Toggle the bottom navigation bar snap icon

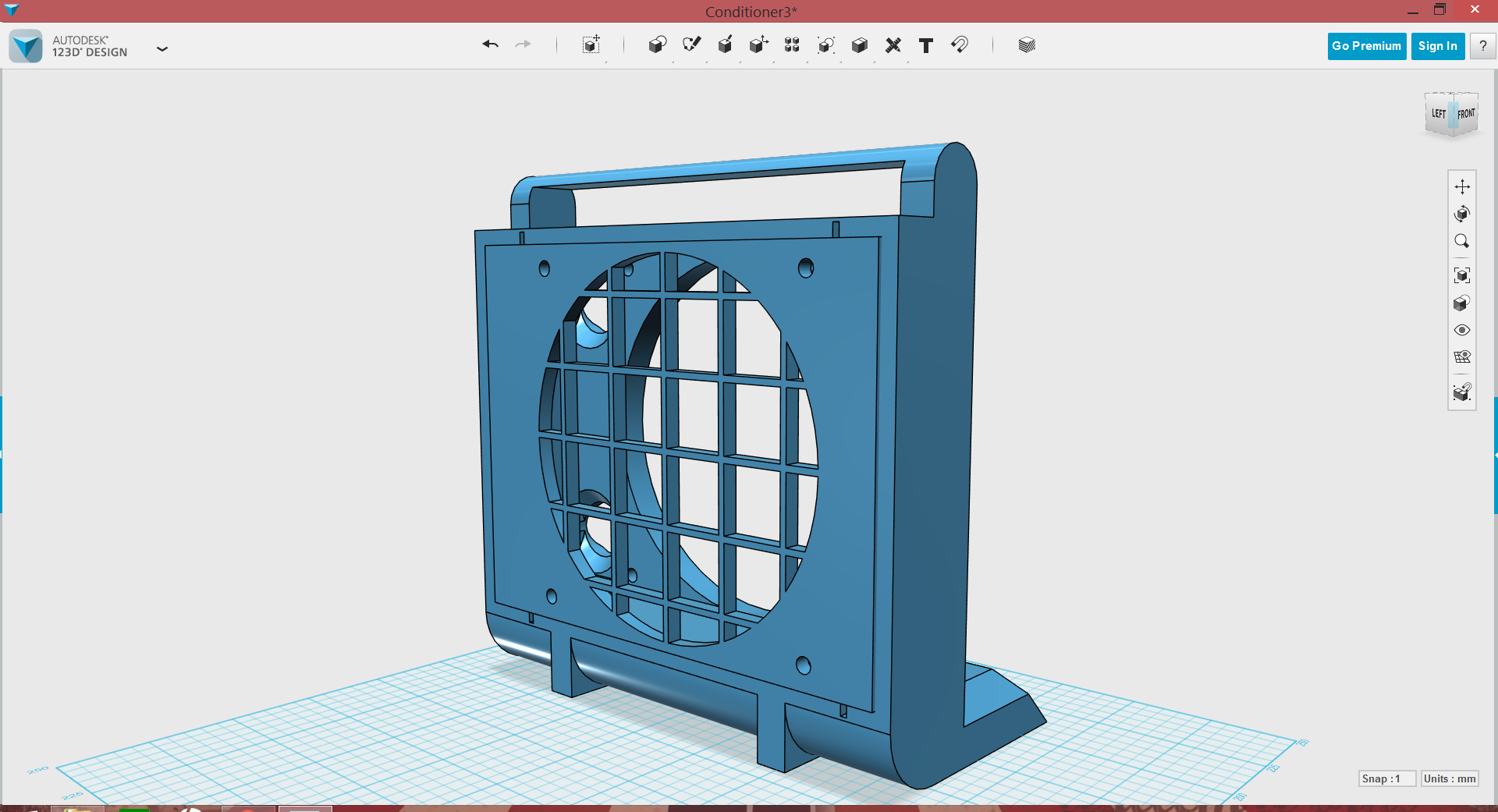1462,392
